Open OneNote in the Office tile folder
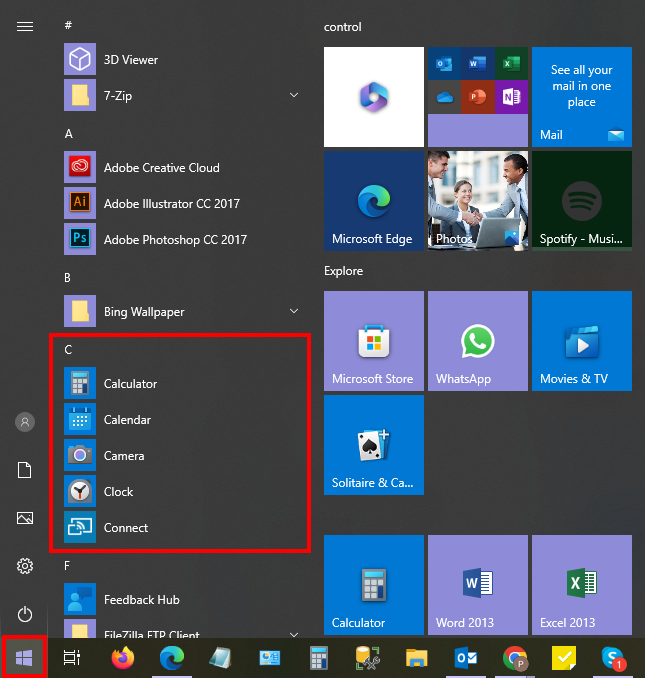Viewport: 645px width, 678px height. (x=511, y=97)
